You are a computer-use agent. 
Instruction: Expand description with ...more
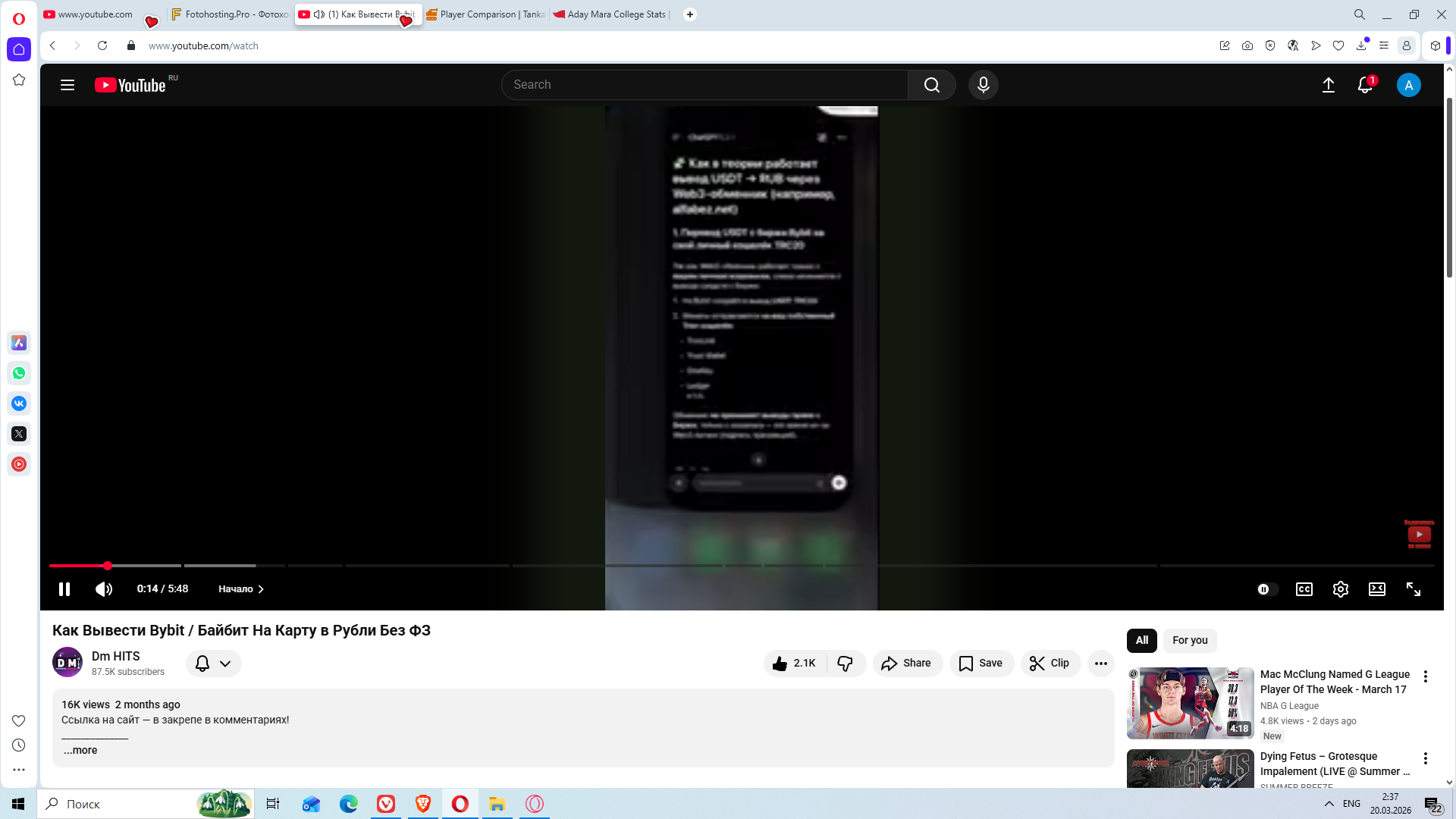click(80, 750)
